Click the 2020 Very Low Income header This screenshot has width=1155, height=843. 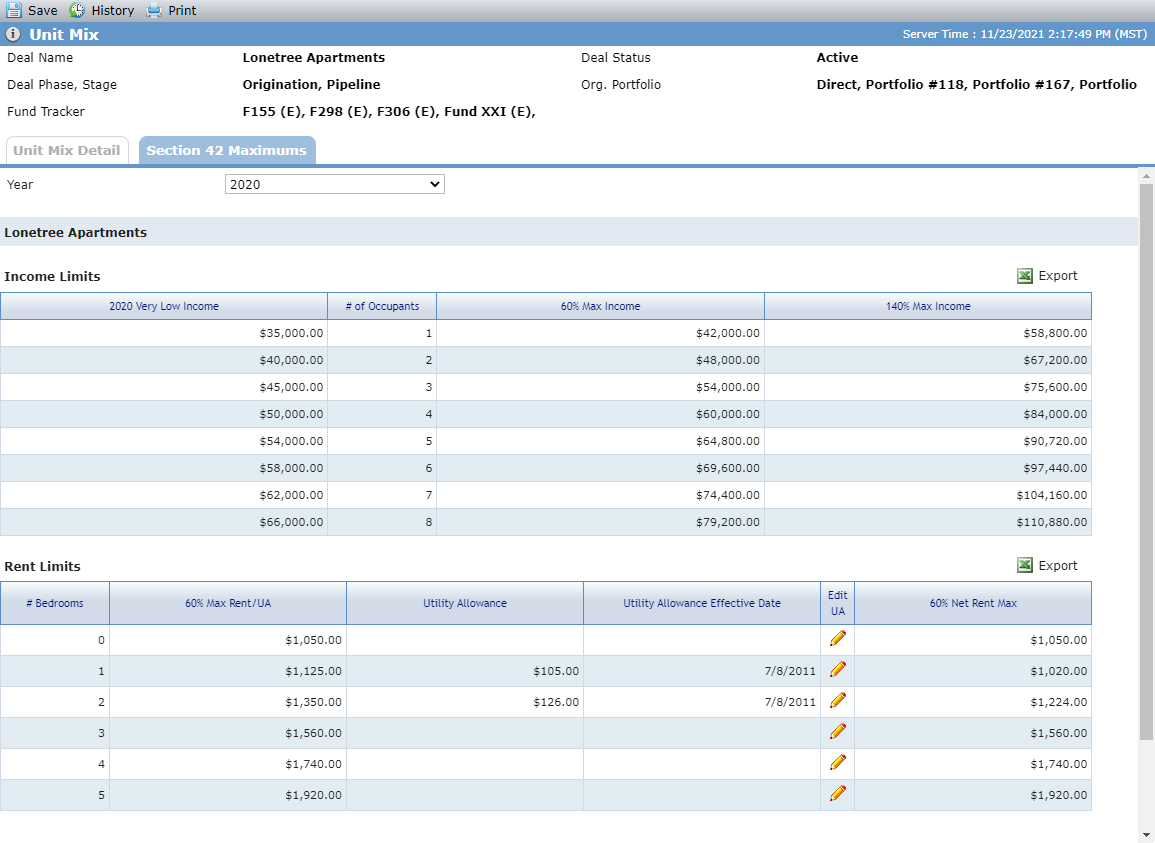tap(164, 306)
